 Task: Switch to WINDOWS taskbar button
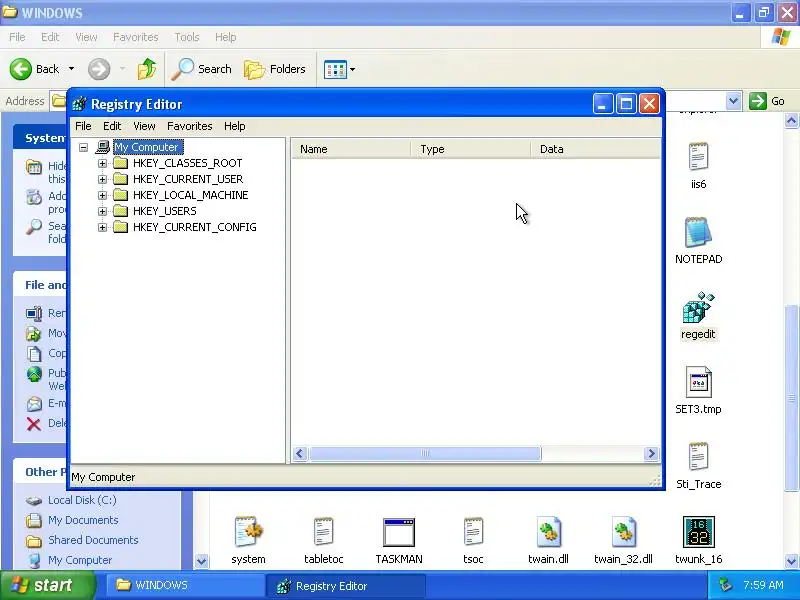[x=185, y=586]
